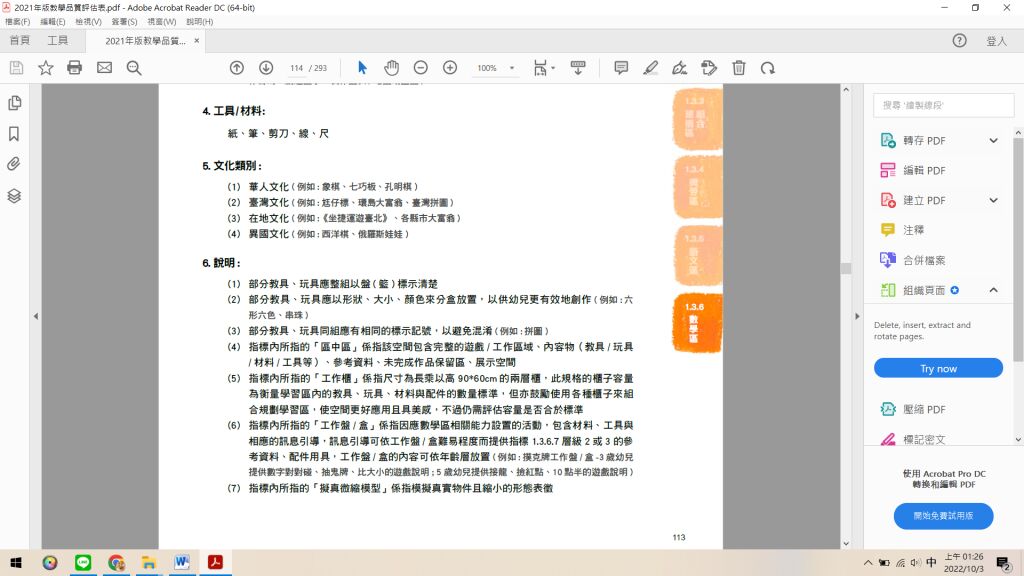
Task: Collapse the 組織頁面 section
Action: [x=993, y=290]
